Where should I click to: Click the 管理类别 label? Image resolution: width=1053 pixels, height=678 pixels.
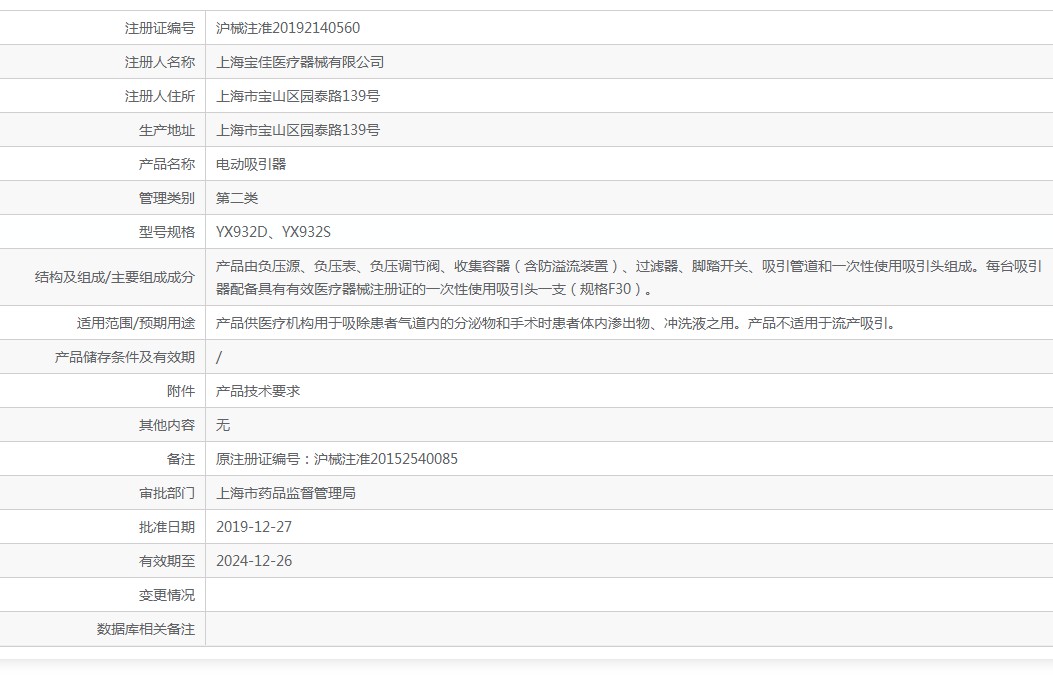pyautogui.click(x=167, y=198)
